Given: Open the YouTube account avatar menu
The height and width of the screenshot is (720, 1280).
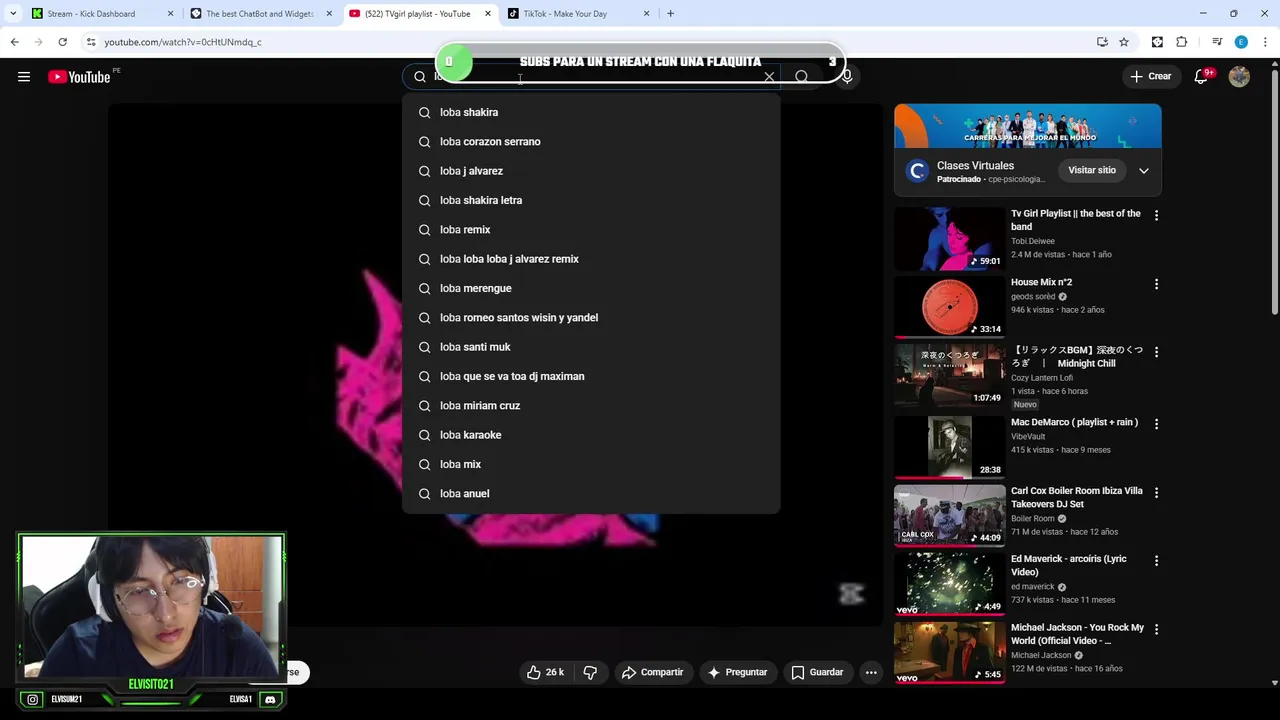Looking at the screenshot, I should pos(1239,77).
